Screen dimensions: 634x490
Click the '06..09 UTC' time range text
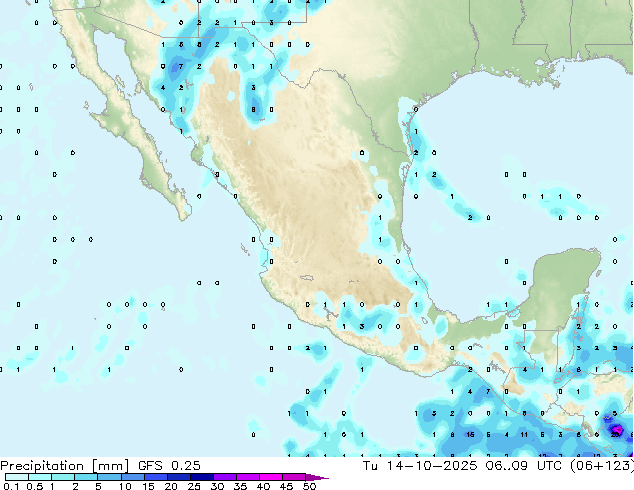point(524,466)
